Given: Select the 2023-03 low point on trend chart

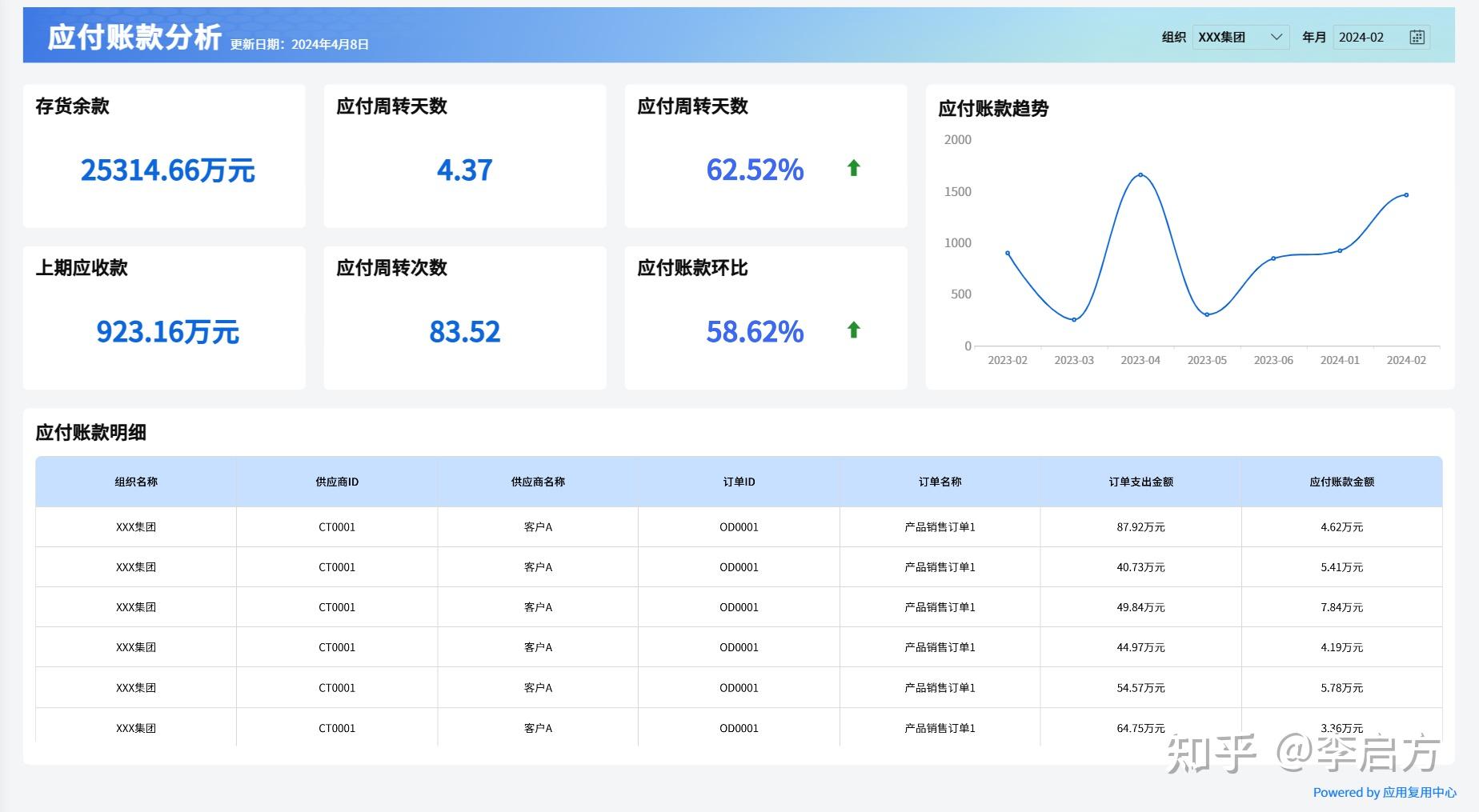Looking at the screenshot, I should [x=1074, y=320].
